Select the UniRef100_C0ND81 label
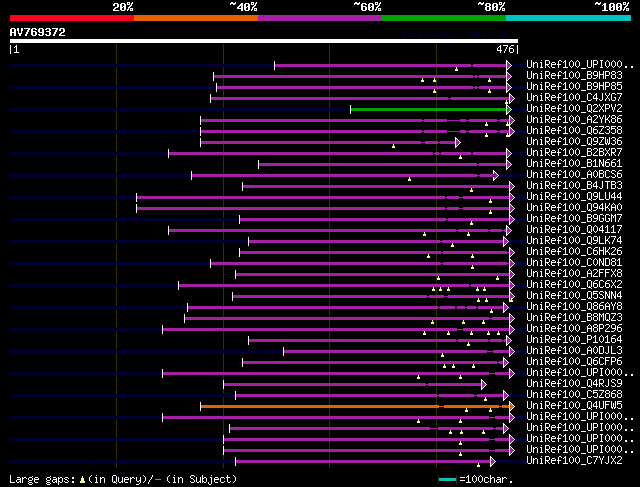This screenshot has width=640, height=487. pos(574,263)
